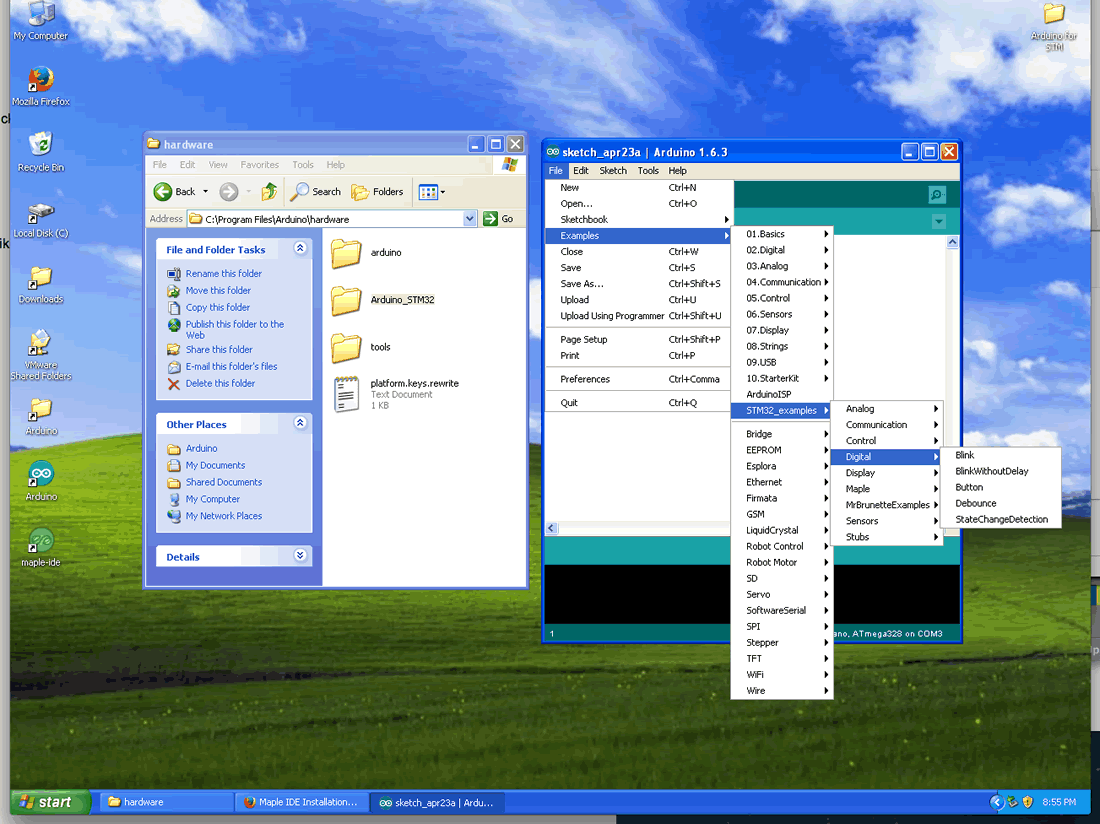Open the Blink example sketch
1100x824 pixels.
coord(1001,455)
